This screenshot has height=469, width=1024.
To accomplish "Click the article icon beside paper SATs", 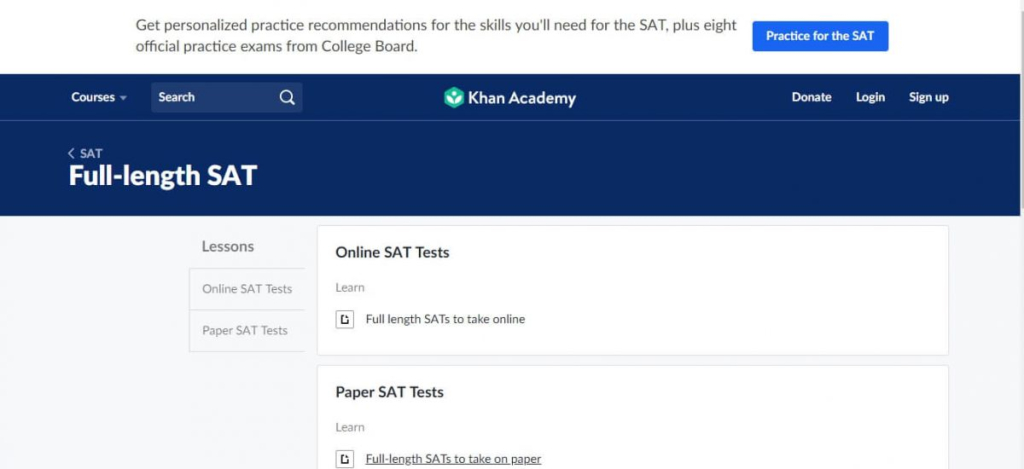I will click(x=345, y=459).
